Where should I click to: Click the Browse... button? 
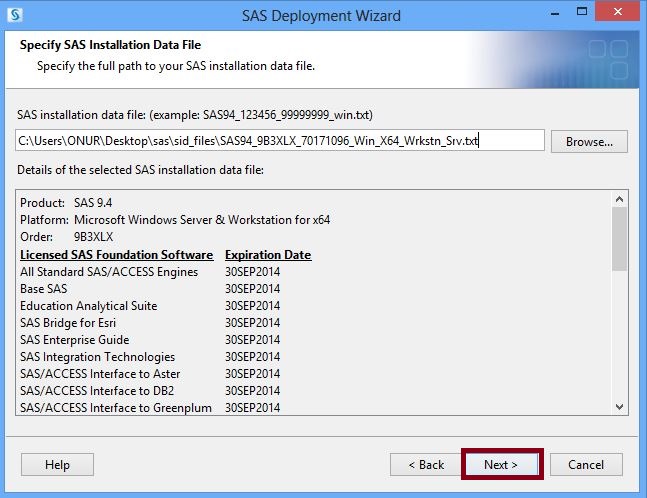(589, 142)
